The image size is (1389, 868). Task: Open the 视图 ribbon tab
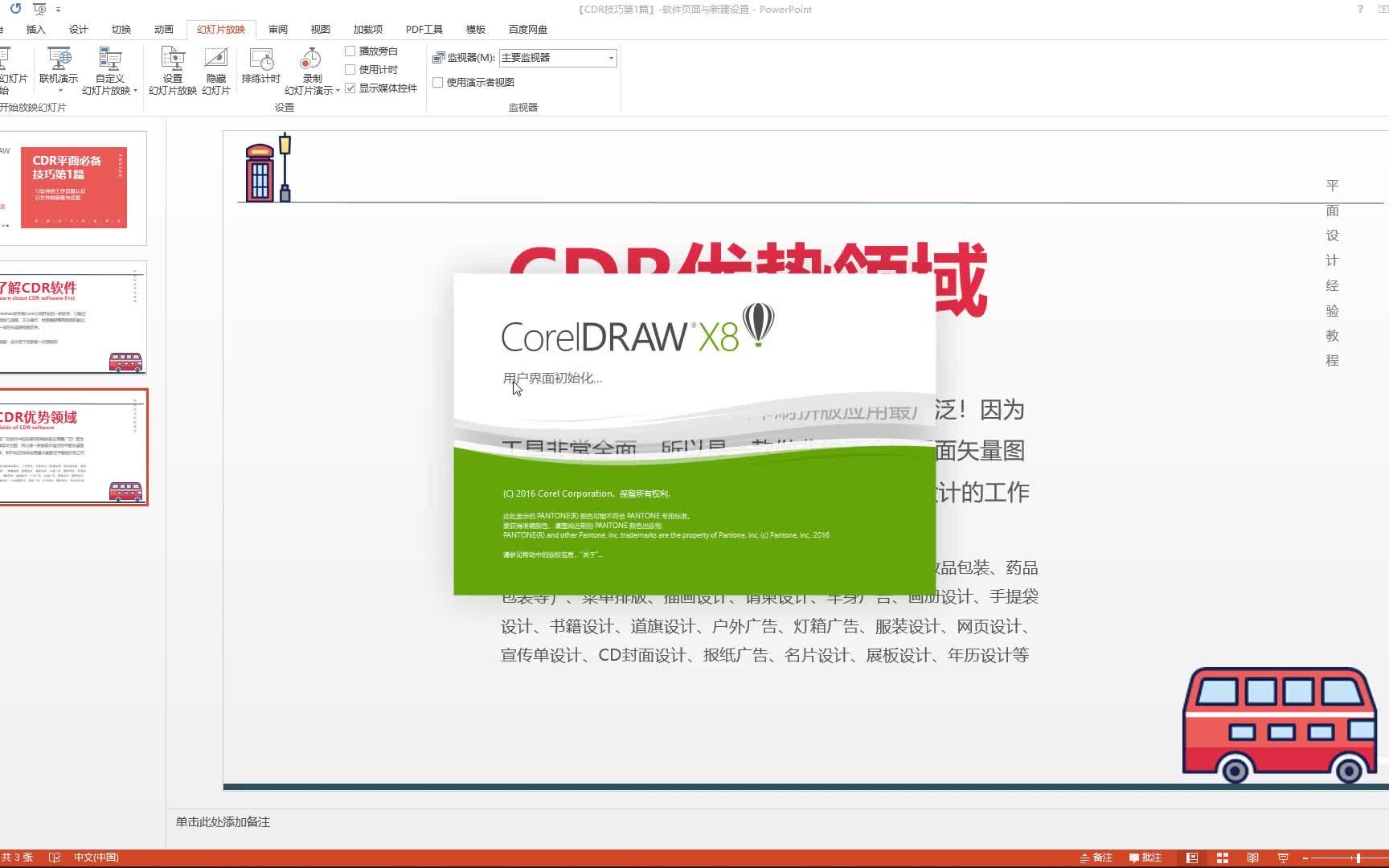(320, 29)
